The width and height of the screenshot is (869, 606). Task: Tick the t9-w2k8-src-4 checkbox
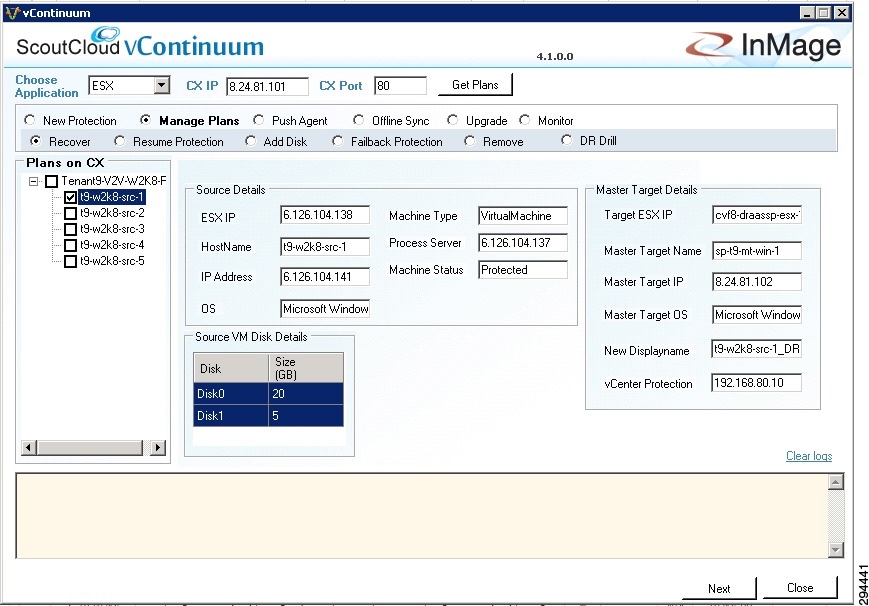point(70,246)
